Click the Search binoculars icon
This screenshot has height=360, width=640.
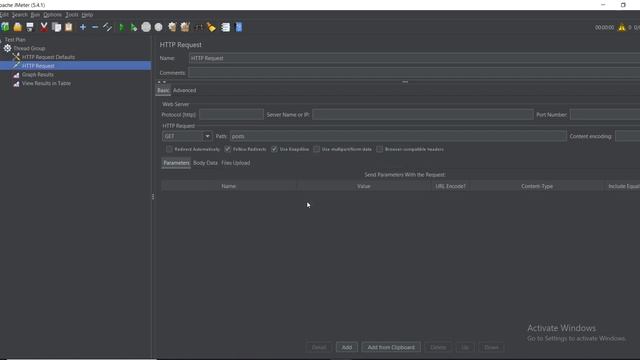199,27
